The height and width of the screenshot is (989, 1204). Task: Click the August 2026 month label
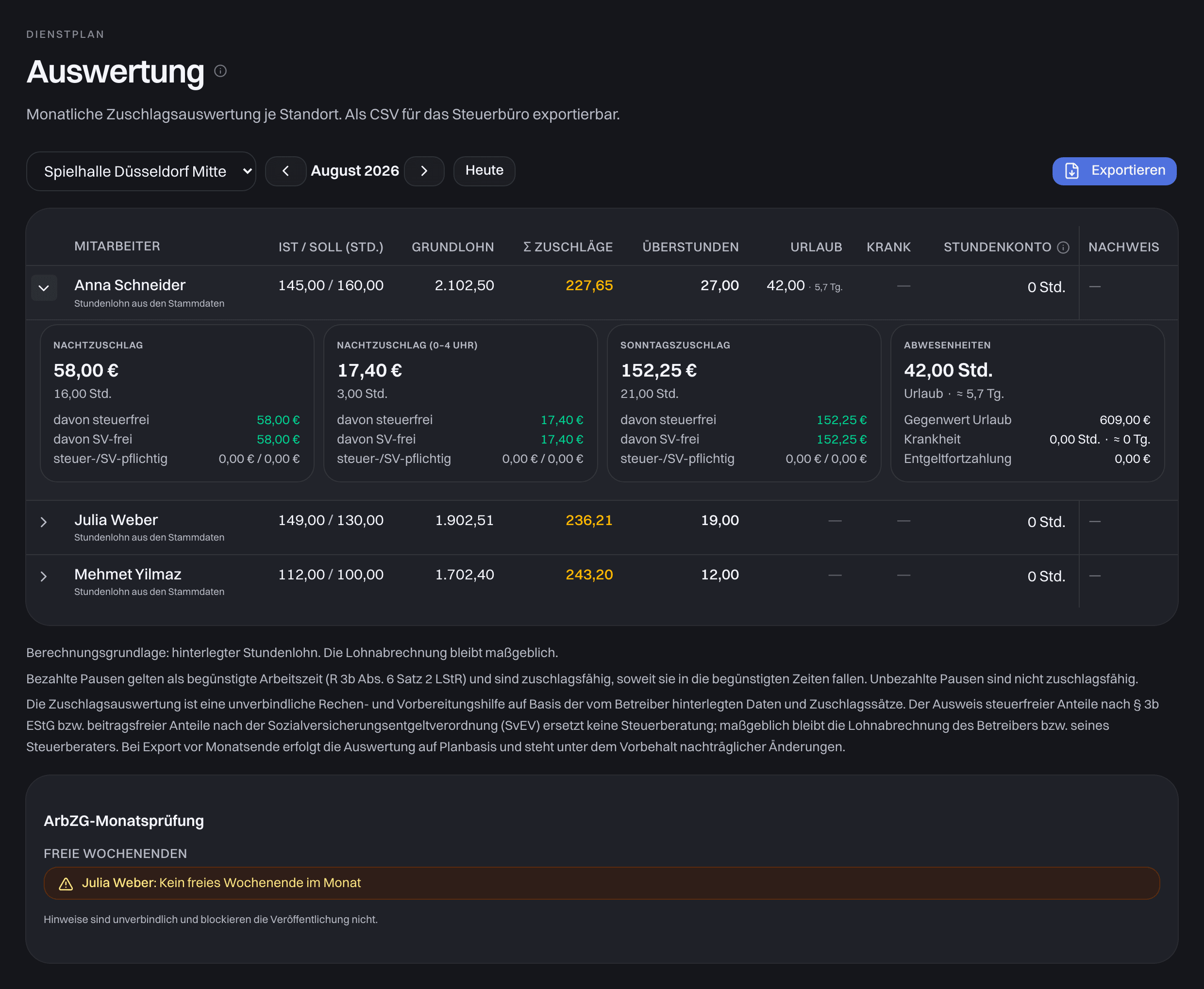click(x=354, y=171)
